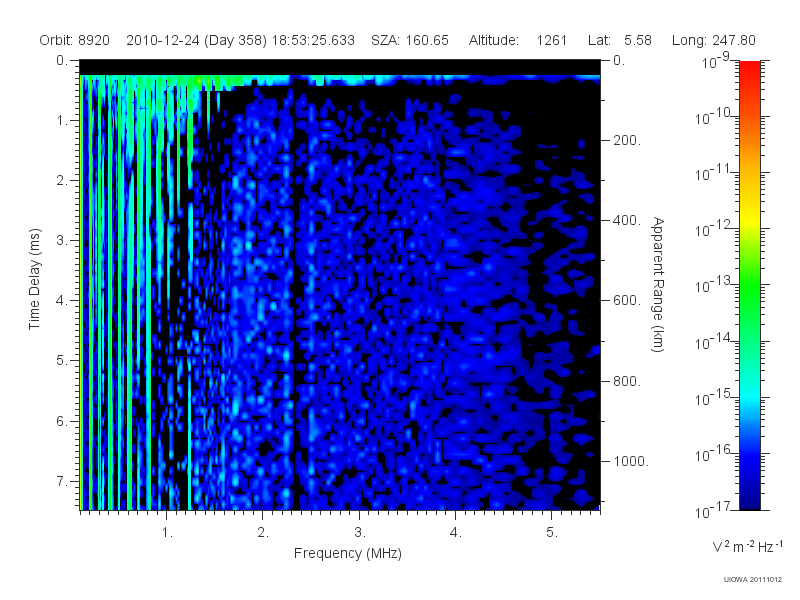The image size is (800, 600).
Task: Click the V² m⁻² Hz⁻¹ units label
Action: [748, 546]
